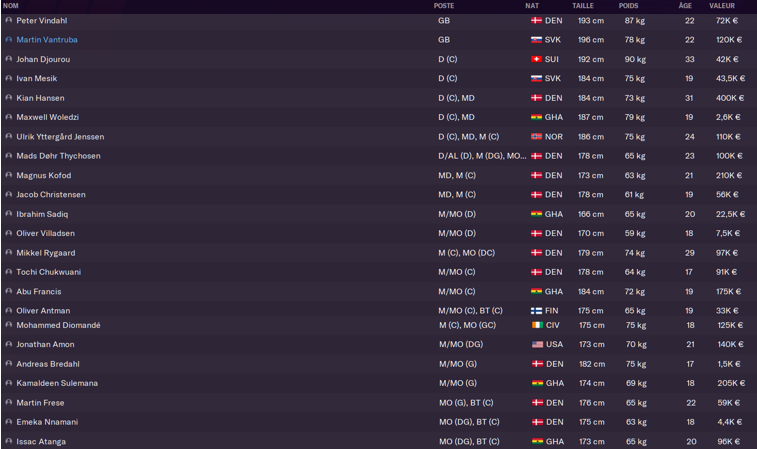757x449 pixels.
Task: Select Abu Francis value 175K €
Action: tap(729, 292)
